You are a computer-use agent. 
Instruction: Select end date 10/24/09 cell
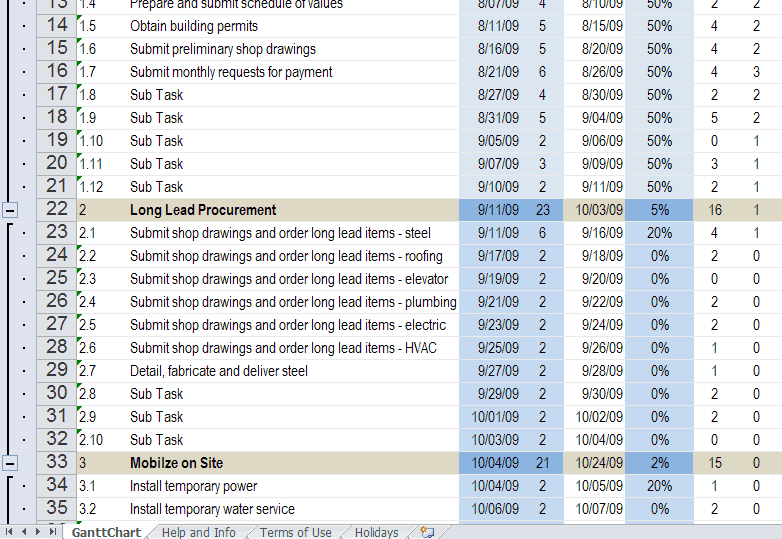594,463
